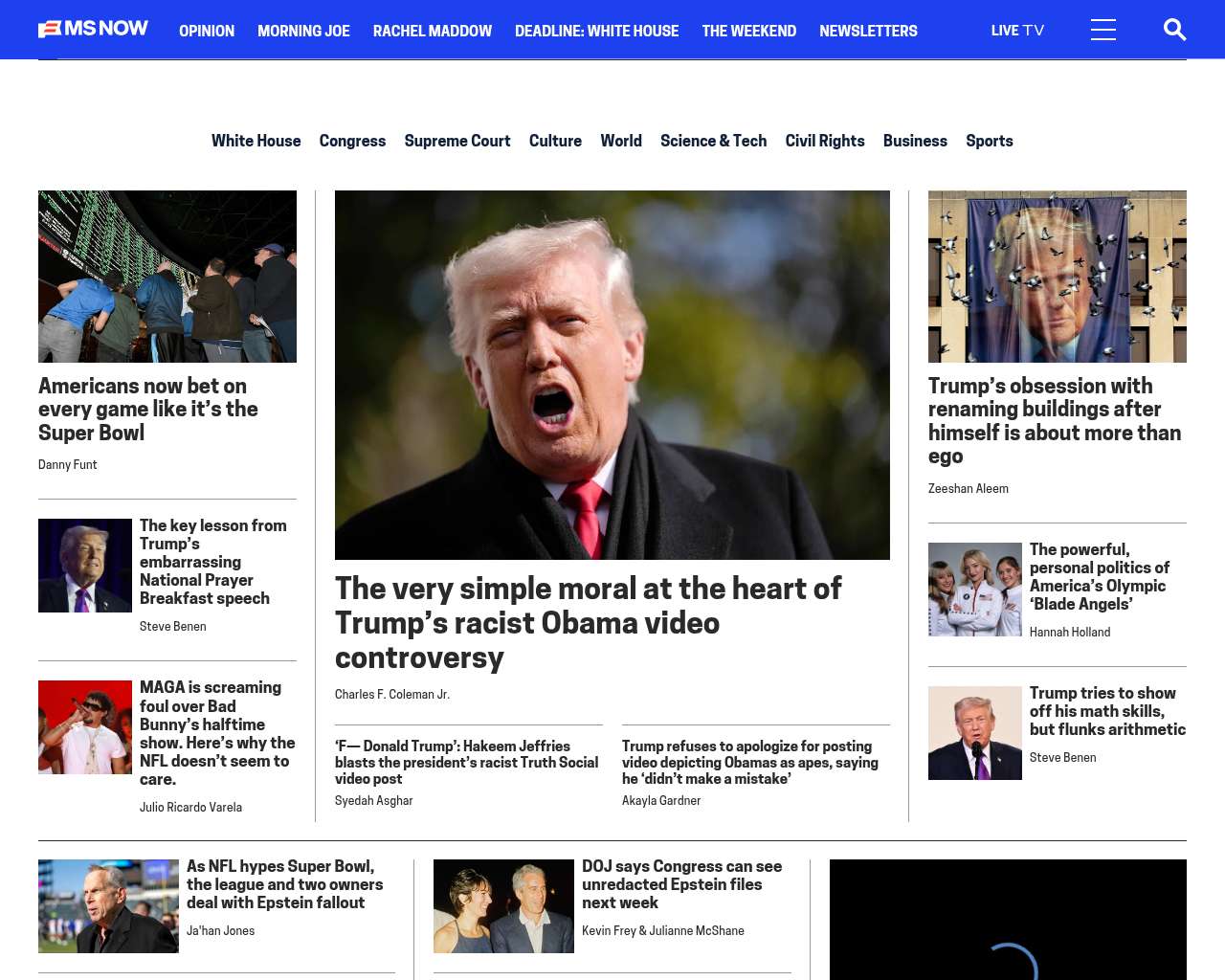The width and height of the screenshot is (1225, 980).
Task: Open The Weekend show page
Action: (x=748, y=31)
